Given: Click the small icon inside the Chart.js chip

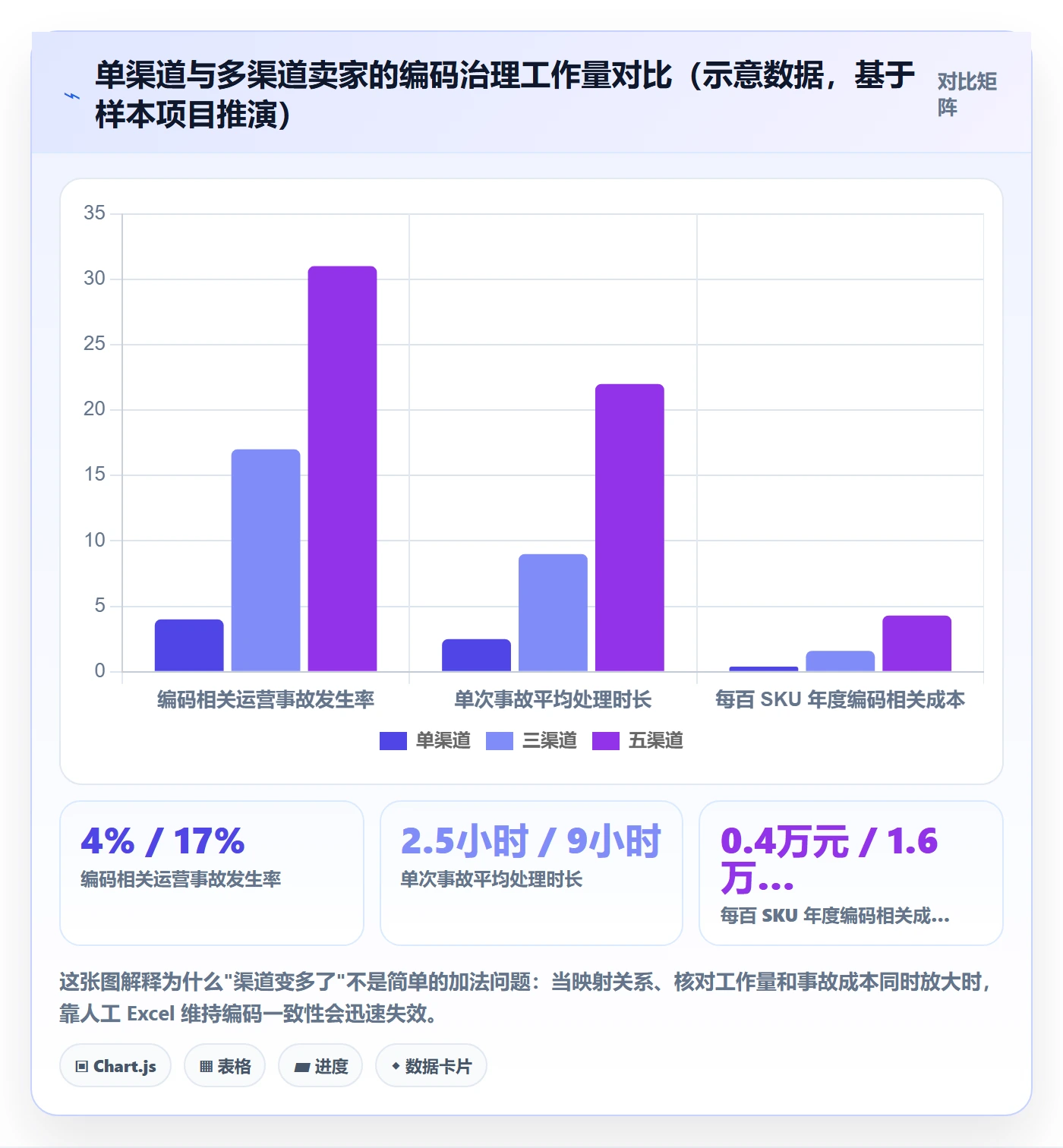Looking at the screenshot, I should (82, 1067).
